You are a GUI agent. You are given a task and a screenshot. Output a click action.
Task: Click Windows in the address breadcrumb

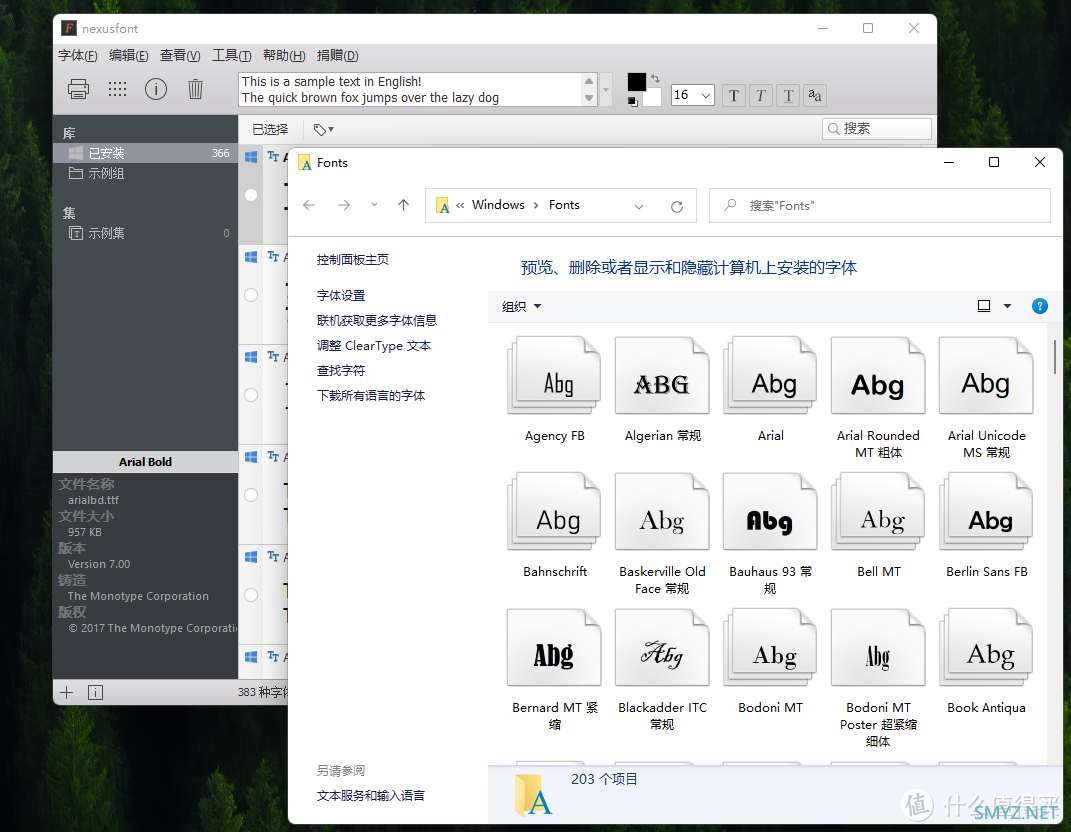pos(498,205)
